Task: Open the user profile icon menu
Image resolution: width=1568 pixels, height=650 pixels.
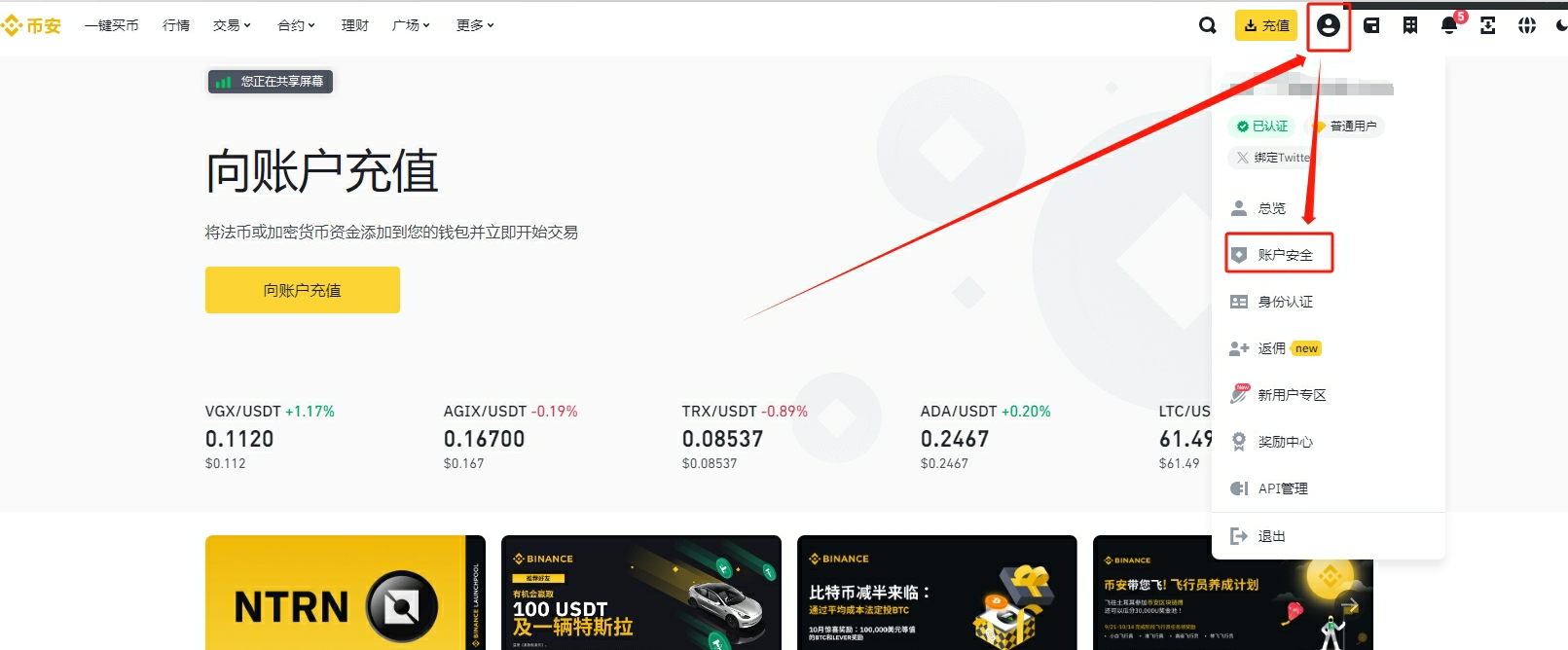Action: click(x=1329, y=25)
